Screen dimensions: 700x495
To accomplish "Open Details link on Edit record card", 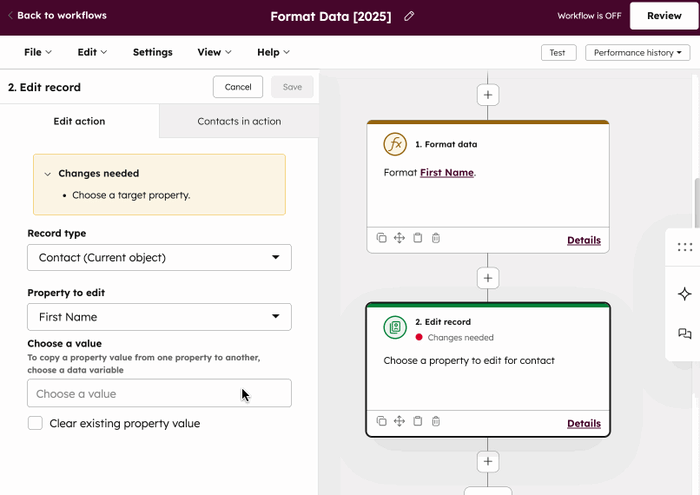I will (x=584, y=423).
